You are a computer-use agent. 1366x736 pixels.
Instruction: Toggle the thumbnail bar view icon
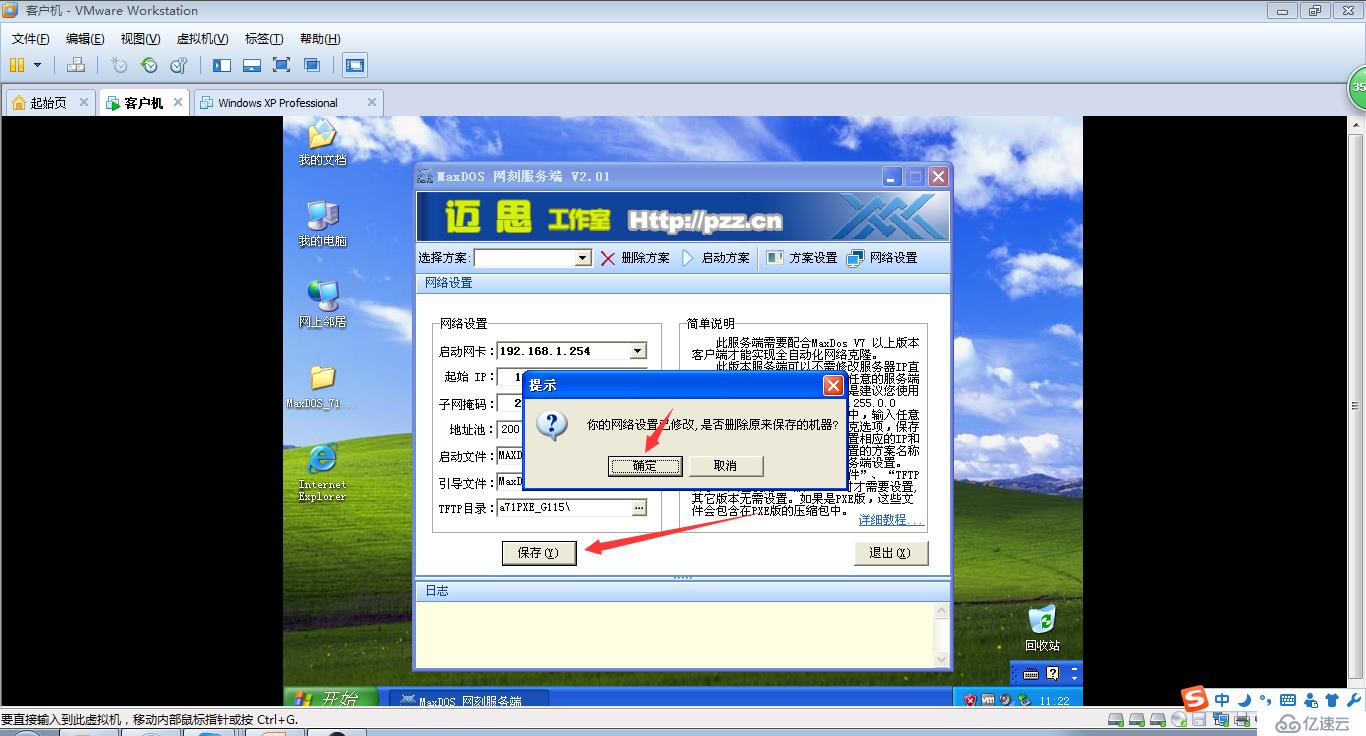pos(252,65)
